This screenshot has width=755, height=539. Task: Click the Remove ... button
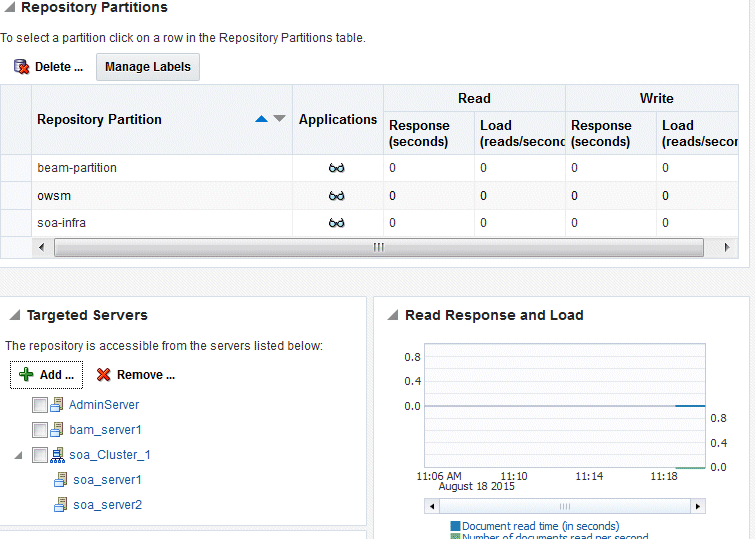coord(135,375)
